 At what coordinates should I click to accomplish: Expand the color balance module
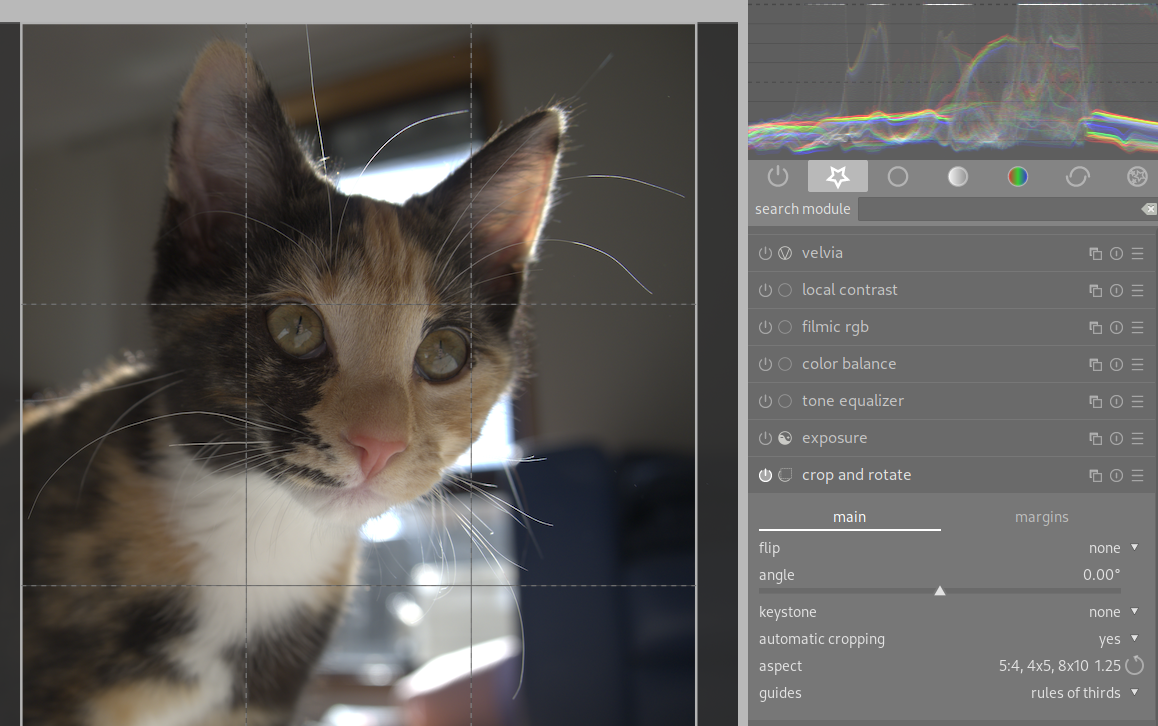click(x=849, y=364)
